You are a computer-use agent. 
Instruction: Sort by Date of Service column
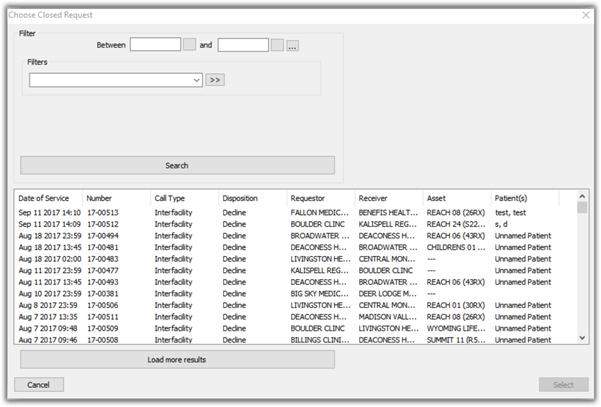click(49, 198)
